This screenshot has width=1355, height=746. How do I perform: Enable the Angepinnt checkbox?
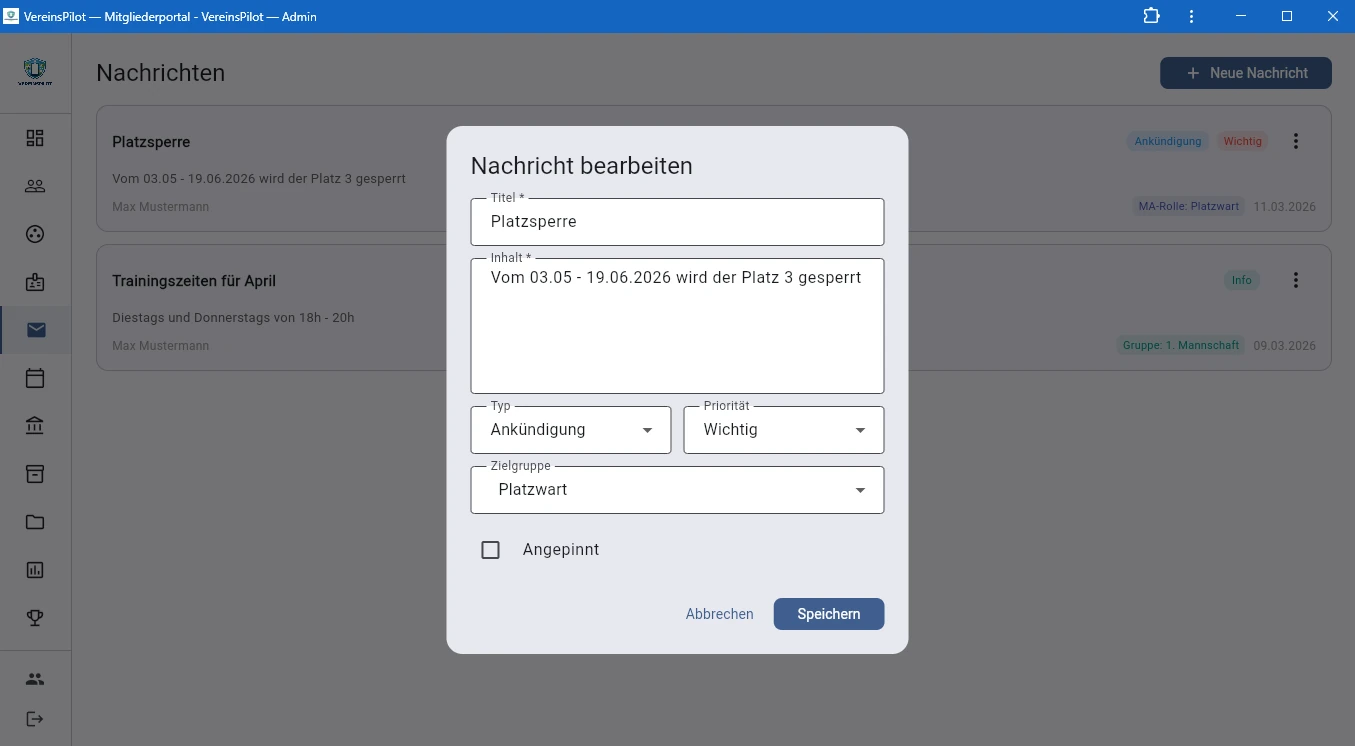(490, 549)
